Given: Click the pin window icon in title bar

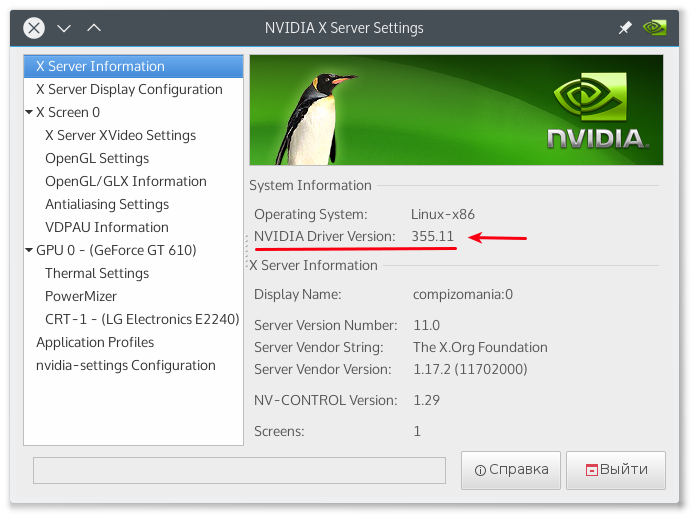Looking at the screenshot, I should [x=625, y=28].
